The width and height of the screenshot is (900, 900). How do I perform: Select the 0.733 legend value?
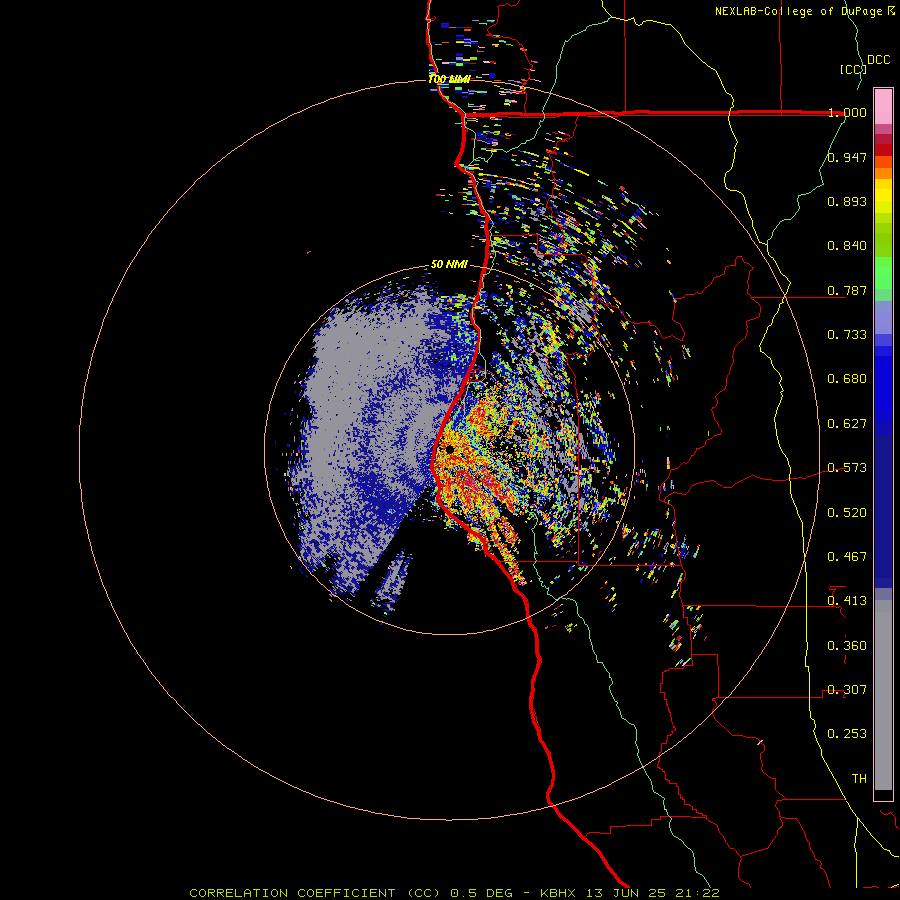tap(847, 335)
